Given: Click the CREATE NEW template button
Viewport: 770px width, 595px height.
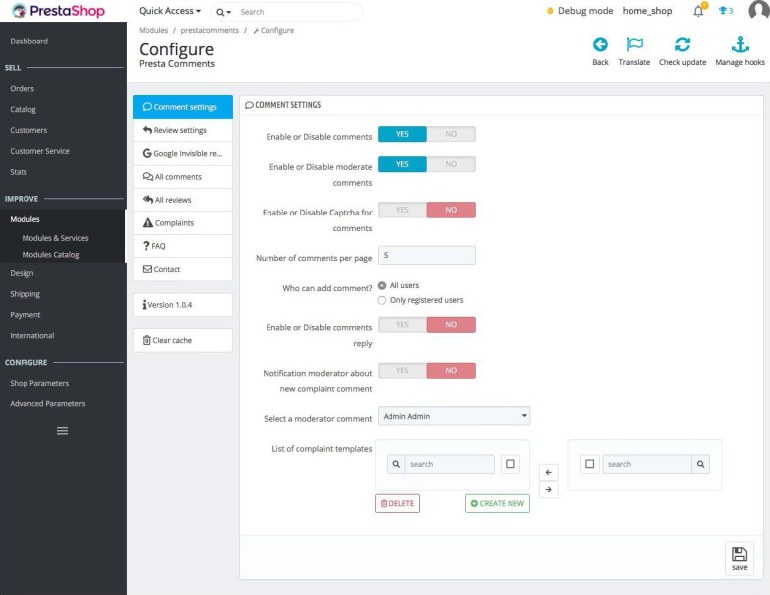Looking at the screenshot, I should (x=497, y=503).
